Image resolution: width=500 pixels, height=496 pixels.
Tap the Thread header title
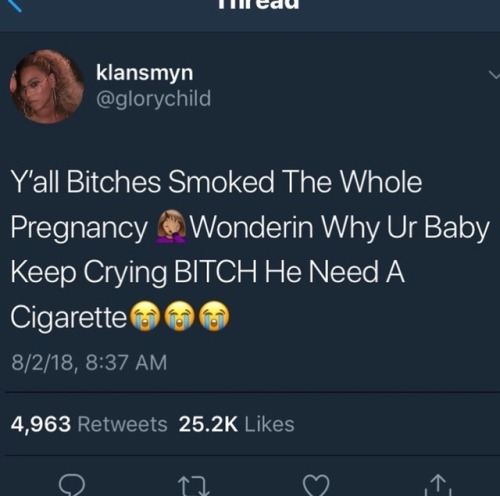[259, 4]
